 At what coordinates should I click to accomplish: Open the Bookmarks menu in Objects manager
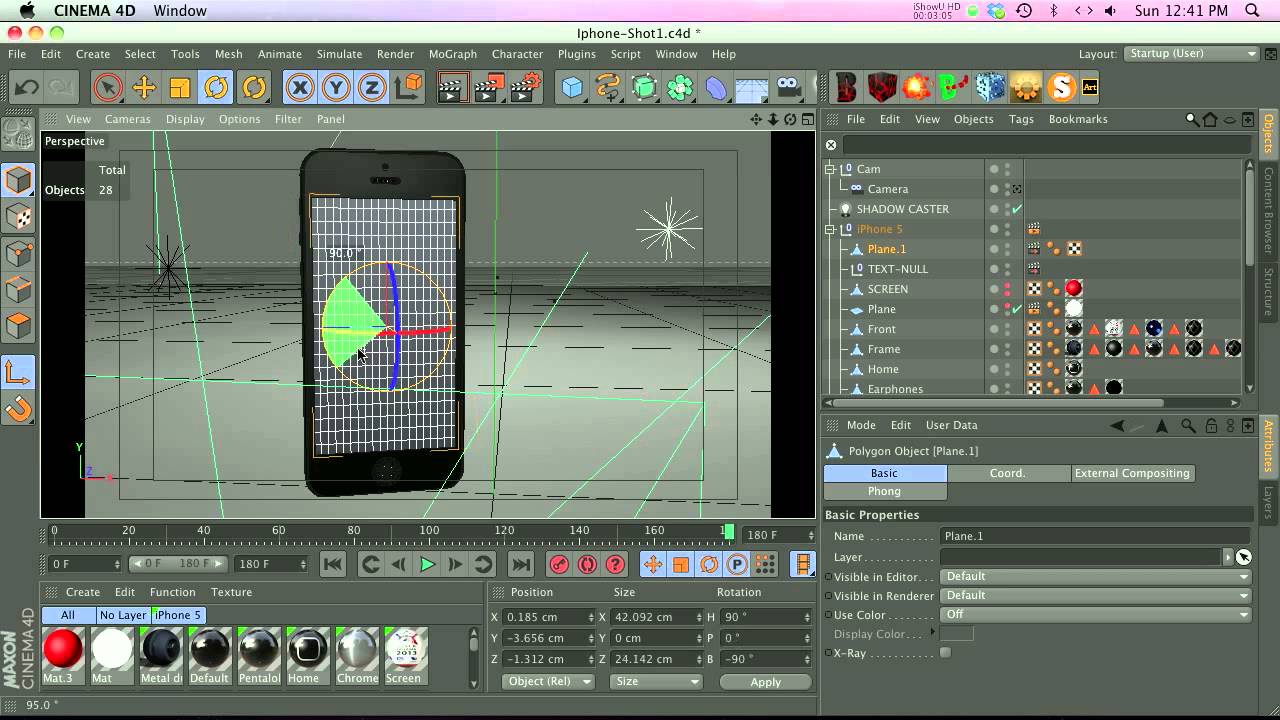(x=1077, y=119)
